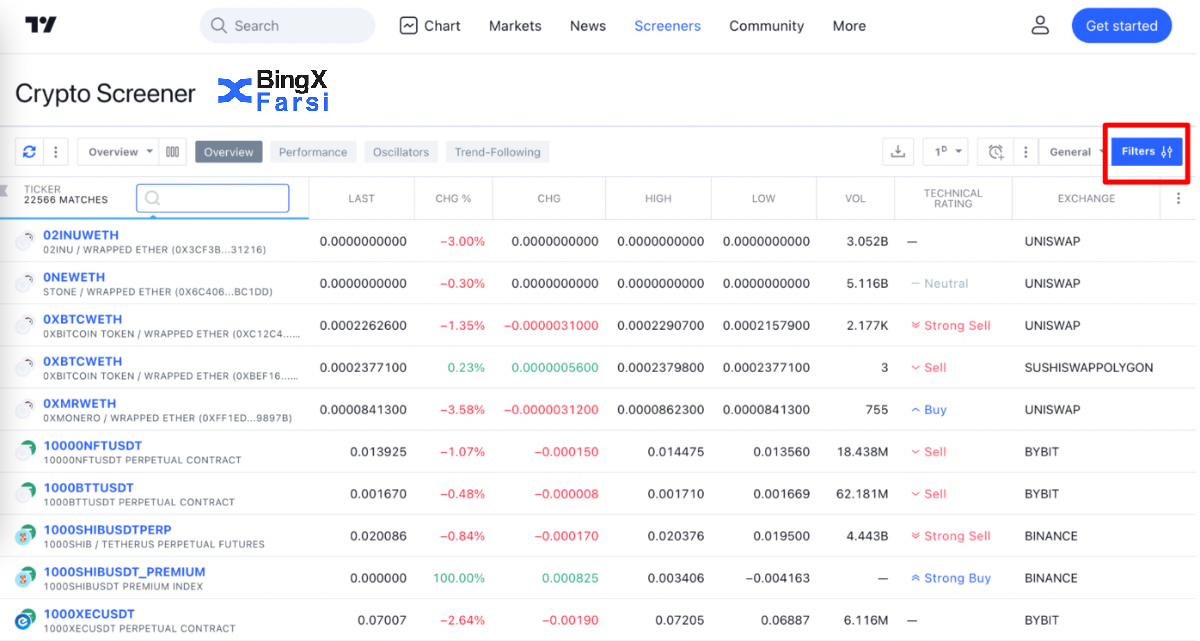Sort by the HIGH column header
The width and height of the screenshot is (1200, 641).
(x=658, y=198)
